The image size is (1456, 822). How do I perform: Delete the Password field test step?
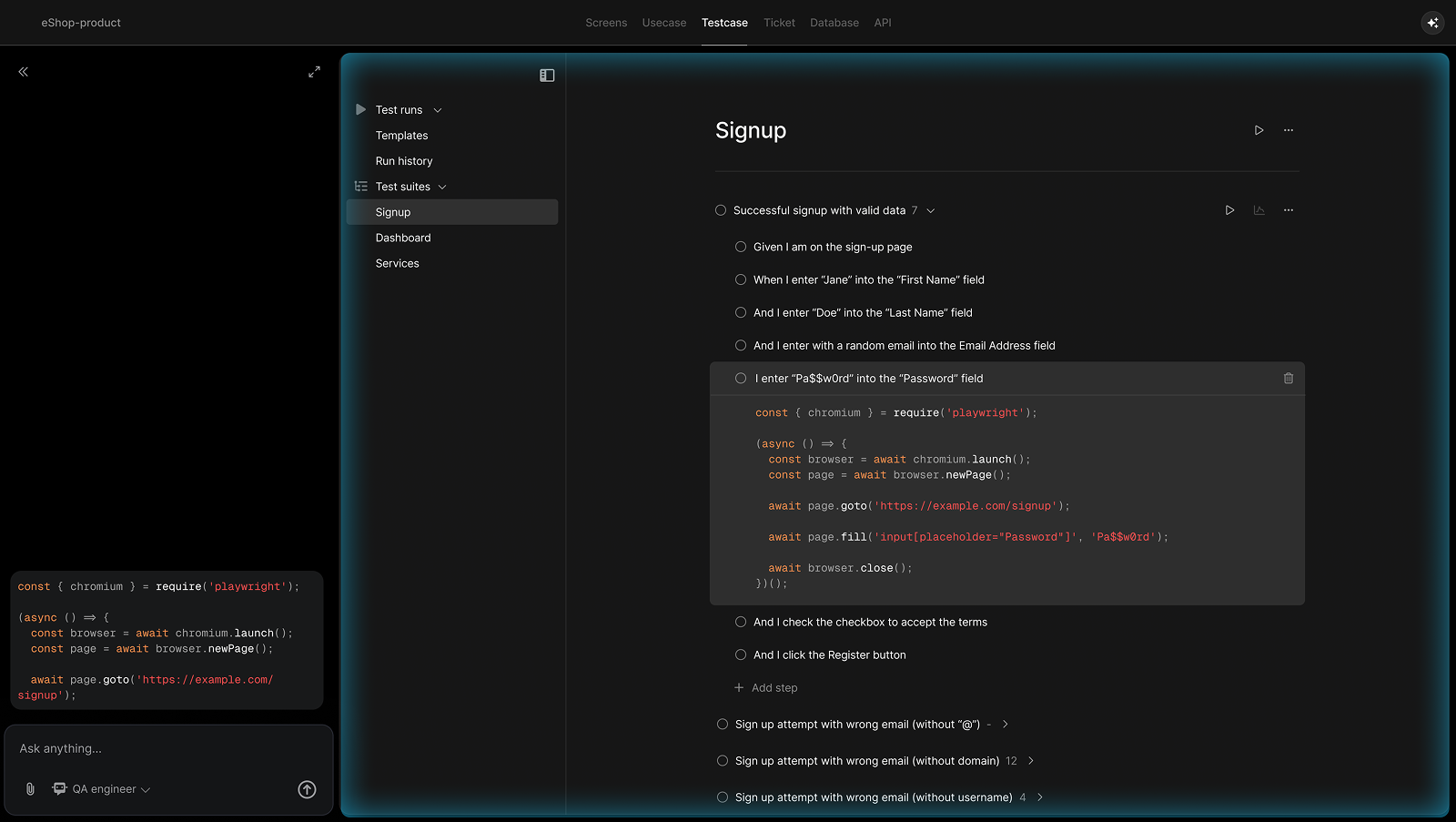coord(1288,378)
